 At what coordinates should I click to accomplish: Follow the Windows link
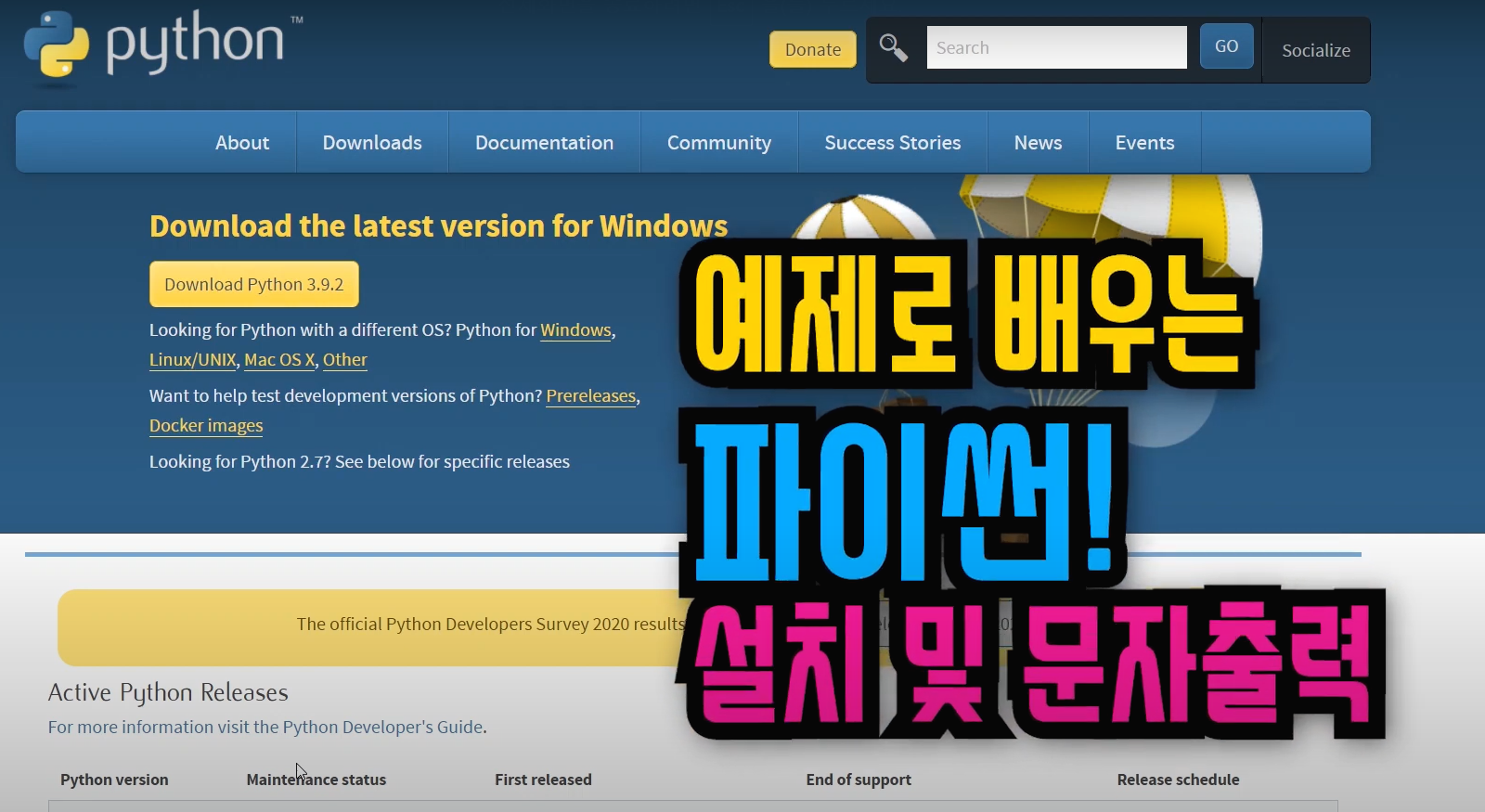tap(575, 330)
